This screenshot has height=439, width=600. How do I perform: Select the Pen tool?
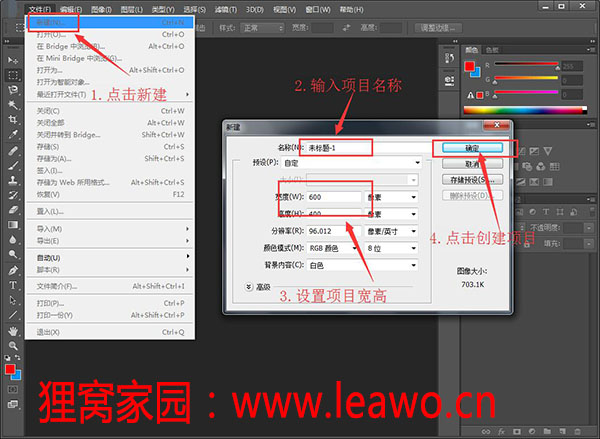(x=13, y=270)
